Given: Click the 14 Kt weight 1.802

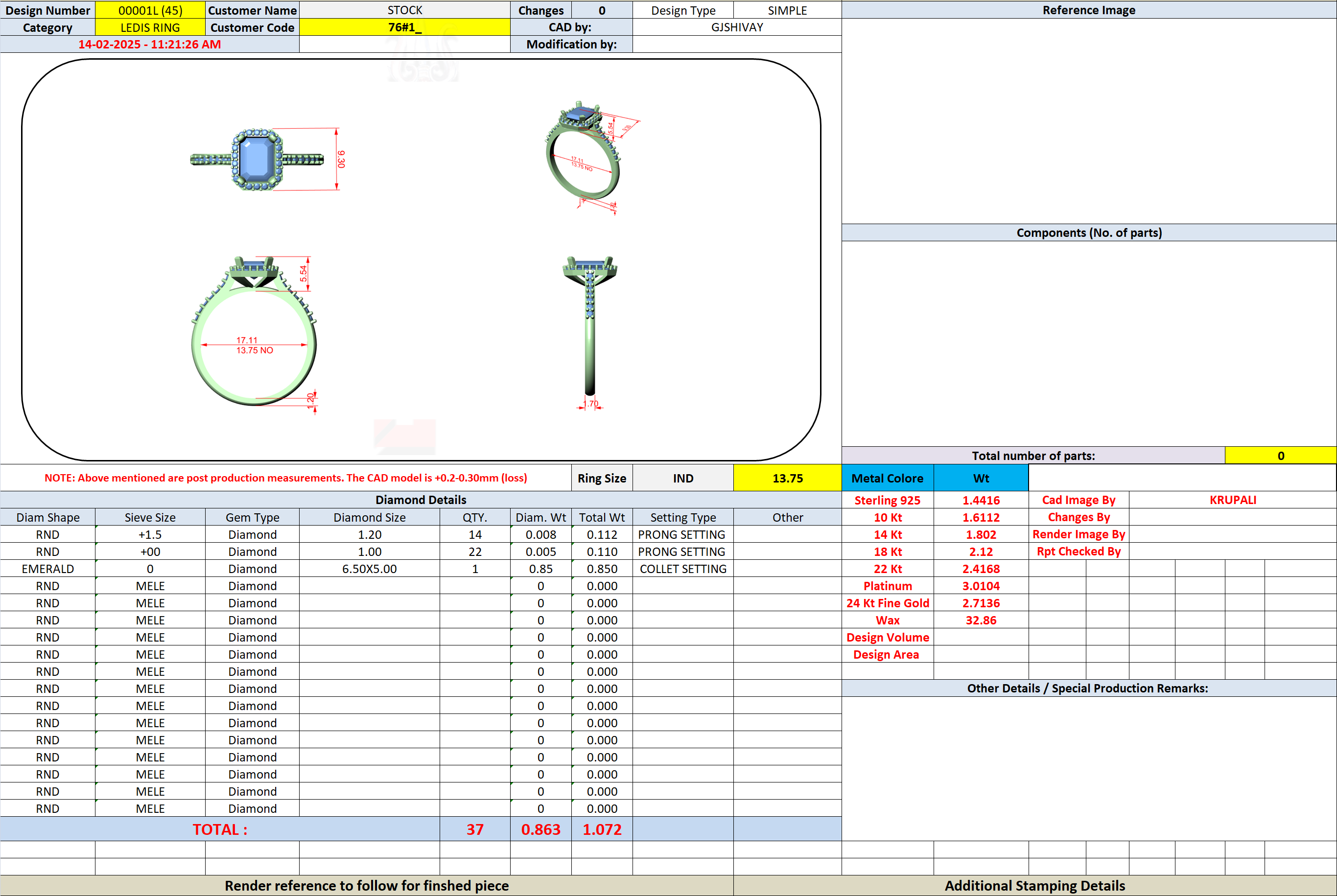Looking at the screenshot, I should click(981, 534).
